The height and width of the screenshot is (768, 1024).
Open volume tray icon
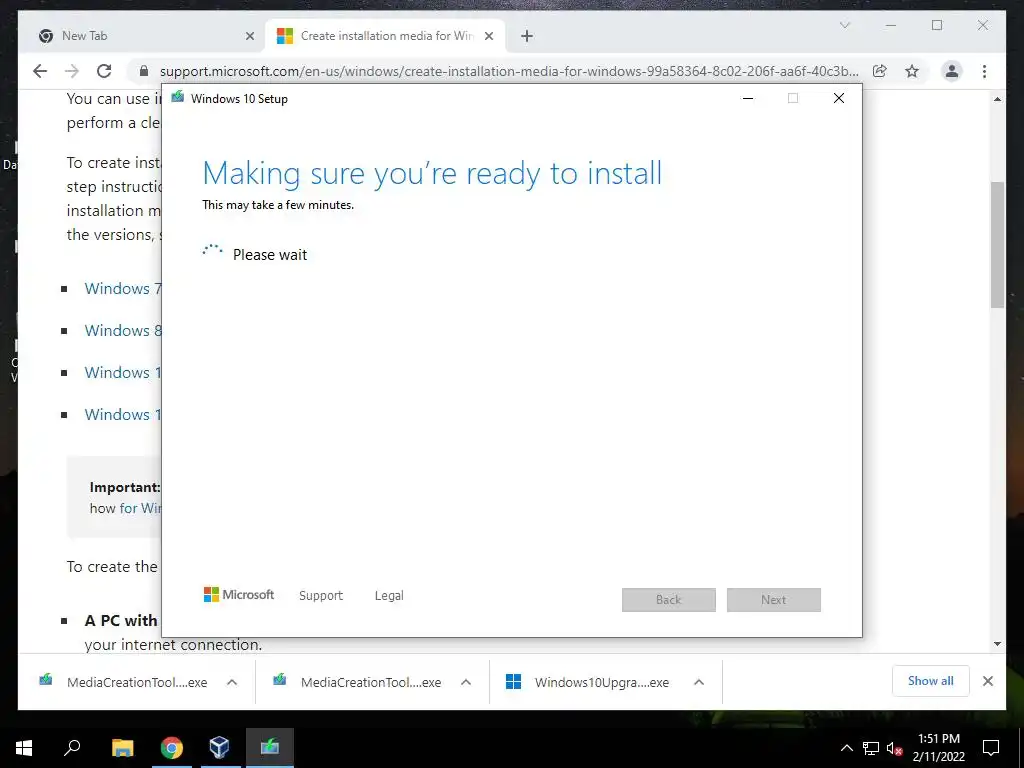click(894, 748)
